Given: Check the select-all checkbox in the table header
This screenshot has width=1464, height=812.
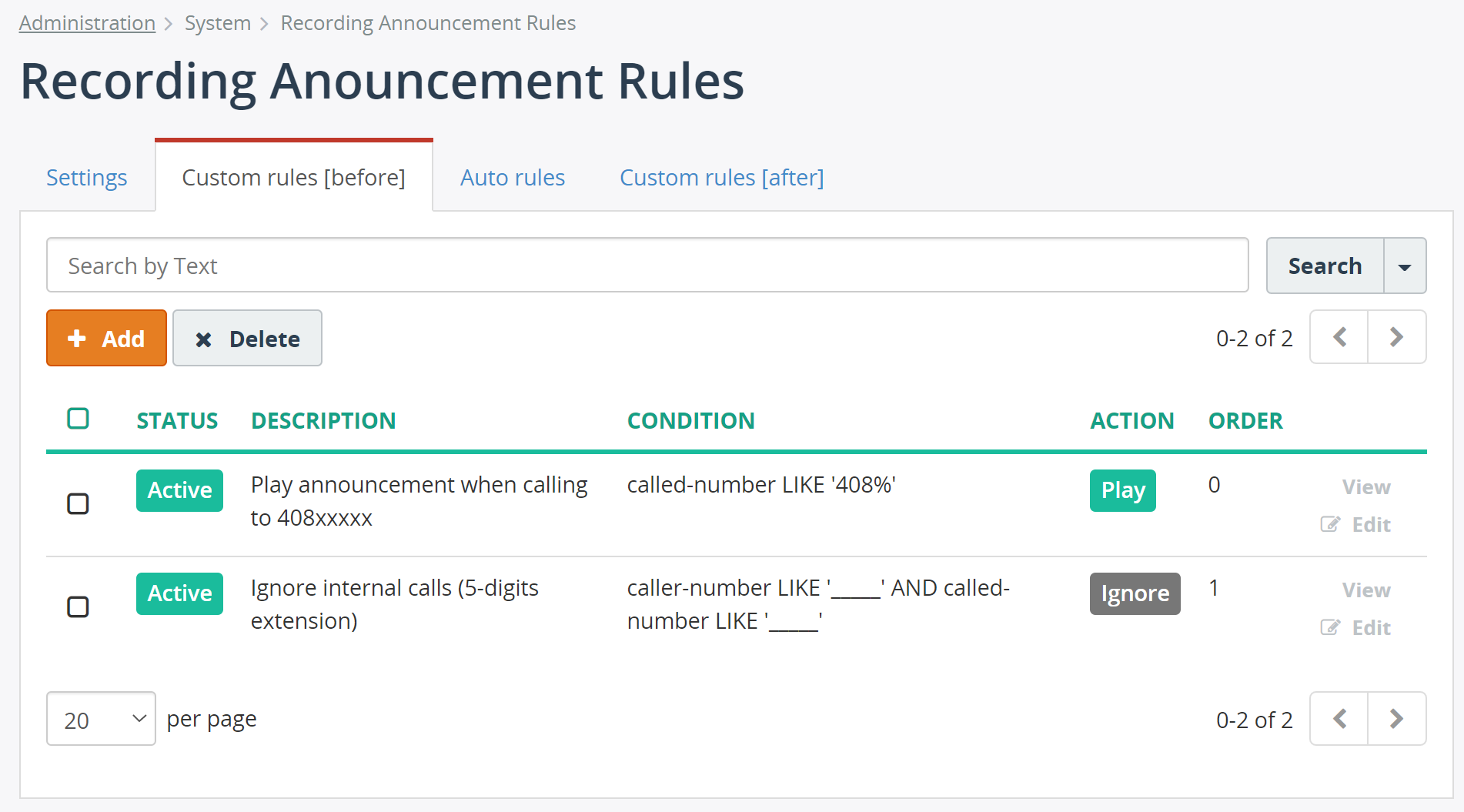Looking at the screenshot, I should (x=78, y=418).
